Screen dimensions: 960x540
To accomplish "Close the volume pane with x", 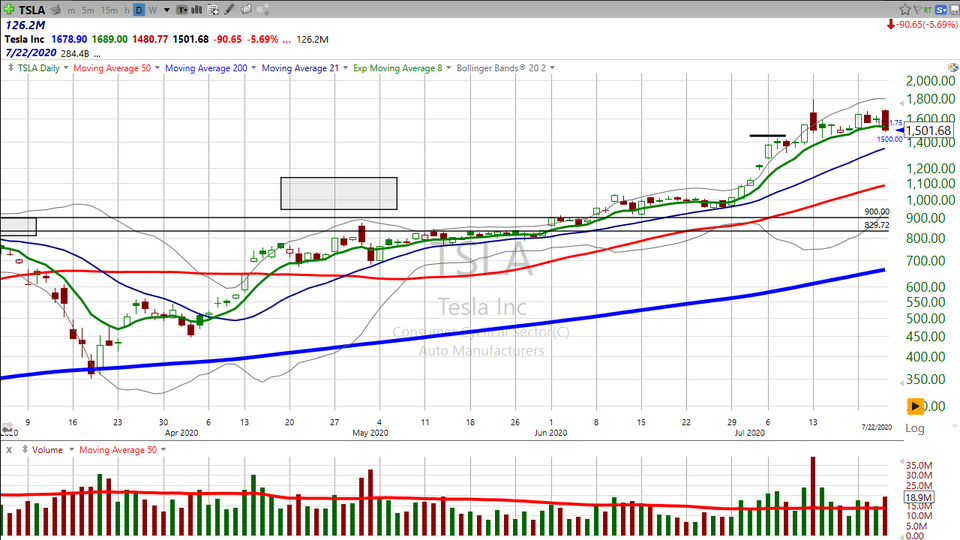I will tap(9, 450).
